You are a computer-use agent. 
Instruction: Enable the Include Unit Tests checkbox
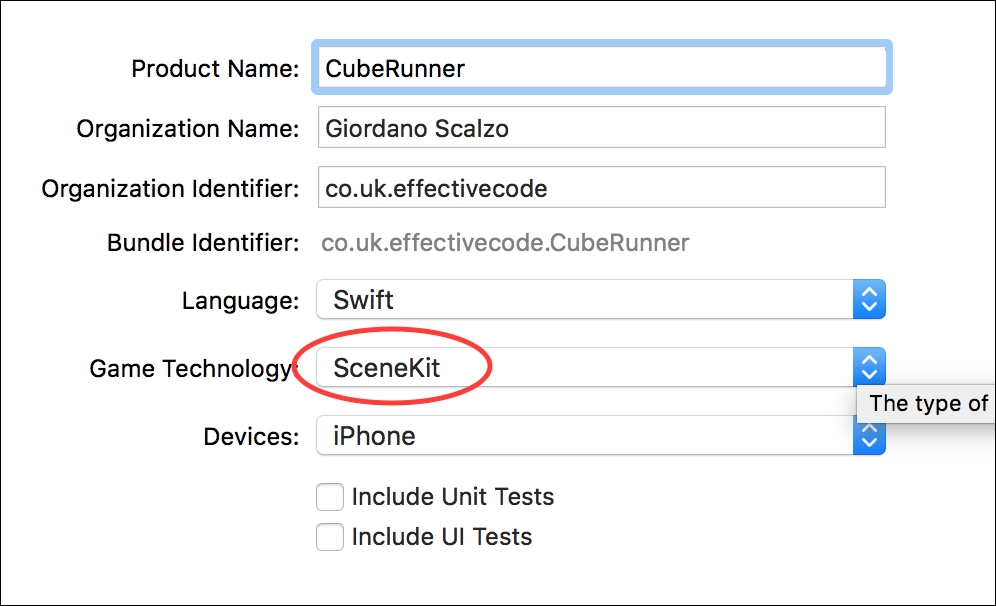(x=330, y=497)
